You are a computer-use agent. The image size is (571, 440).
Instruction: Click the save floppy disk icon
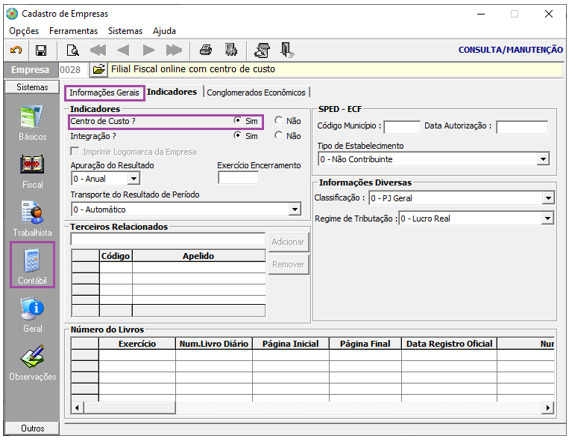40,50
